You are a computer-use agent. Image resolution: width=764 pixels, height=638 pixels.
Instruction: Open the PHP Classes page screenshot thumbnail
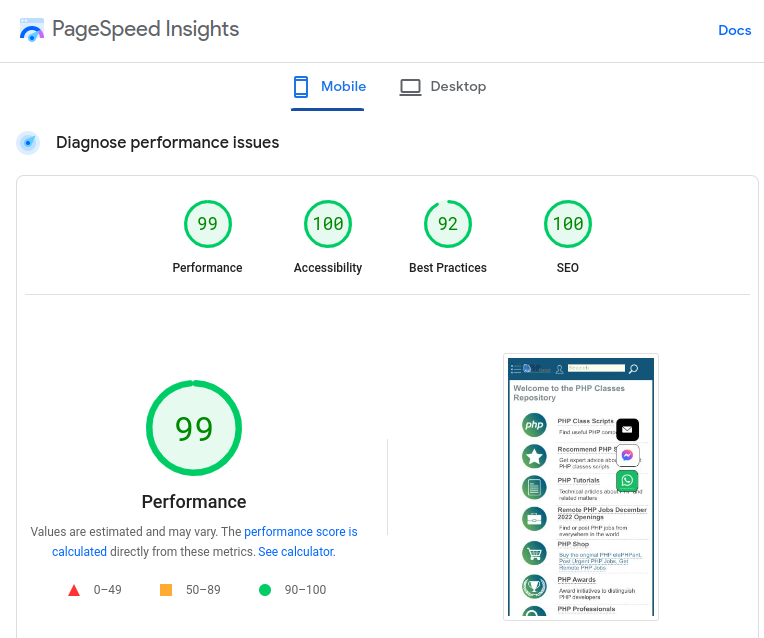[x=581, y=487]
